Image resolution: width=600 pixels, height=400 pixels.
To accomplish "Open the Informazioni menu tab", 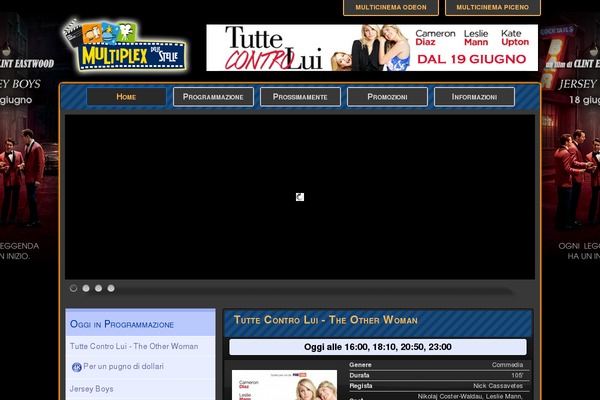I will [x=474, y=97].
